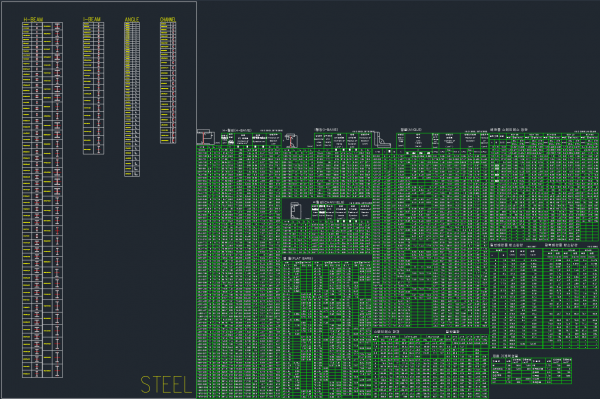Click the H-BARS green table title

point(237,130)
